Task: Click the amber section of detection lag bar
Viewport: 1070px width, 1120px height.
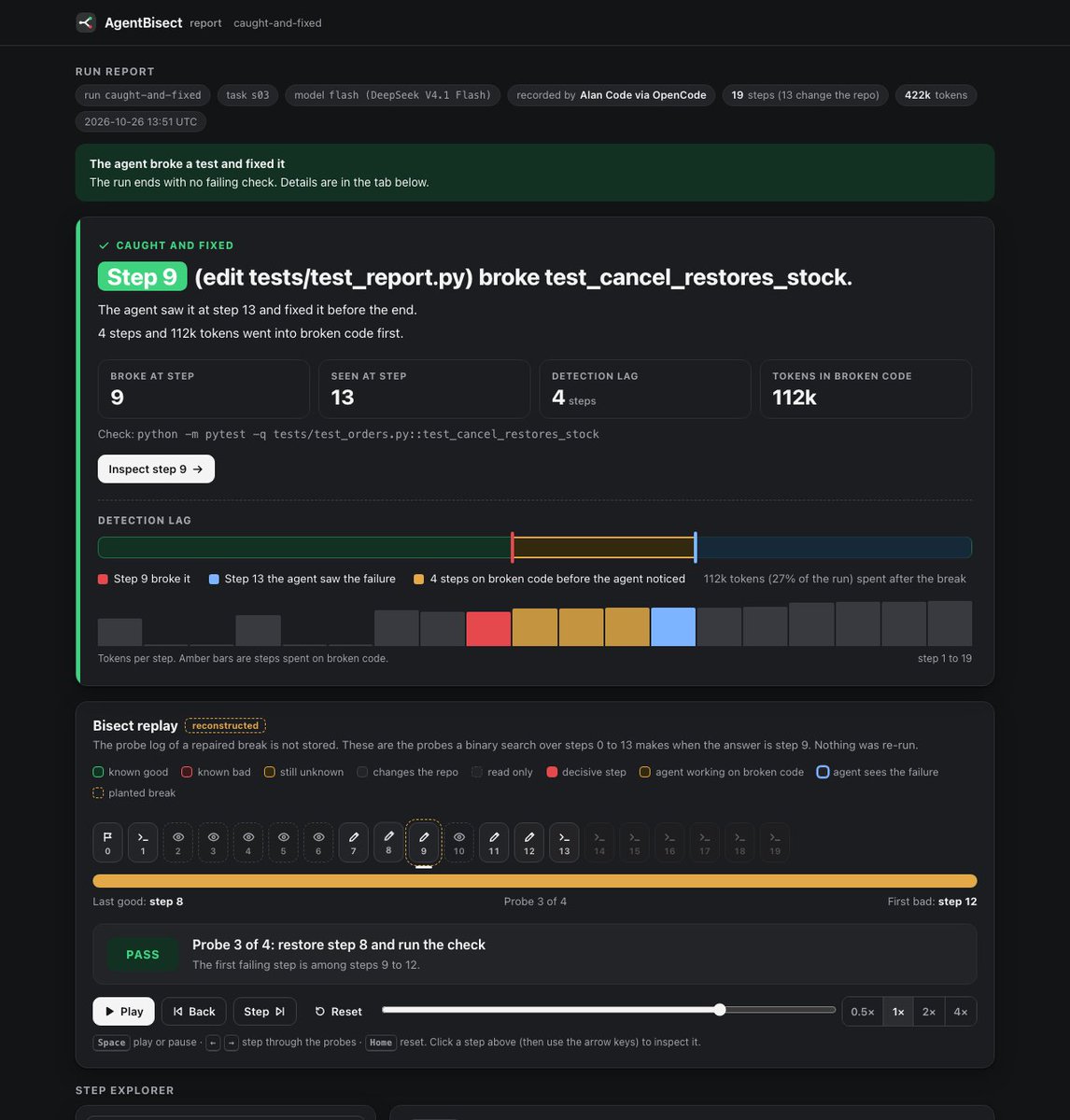Action: tap(604, 548)
